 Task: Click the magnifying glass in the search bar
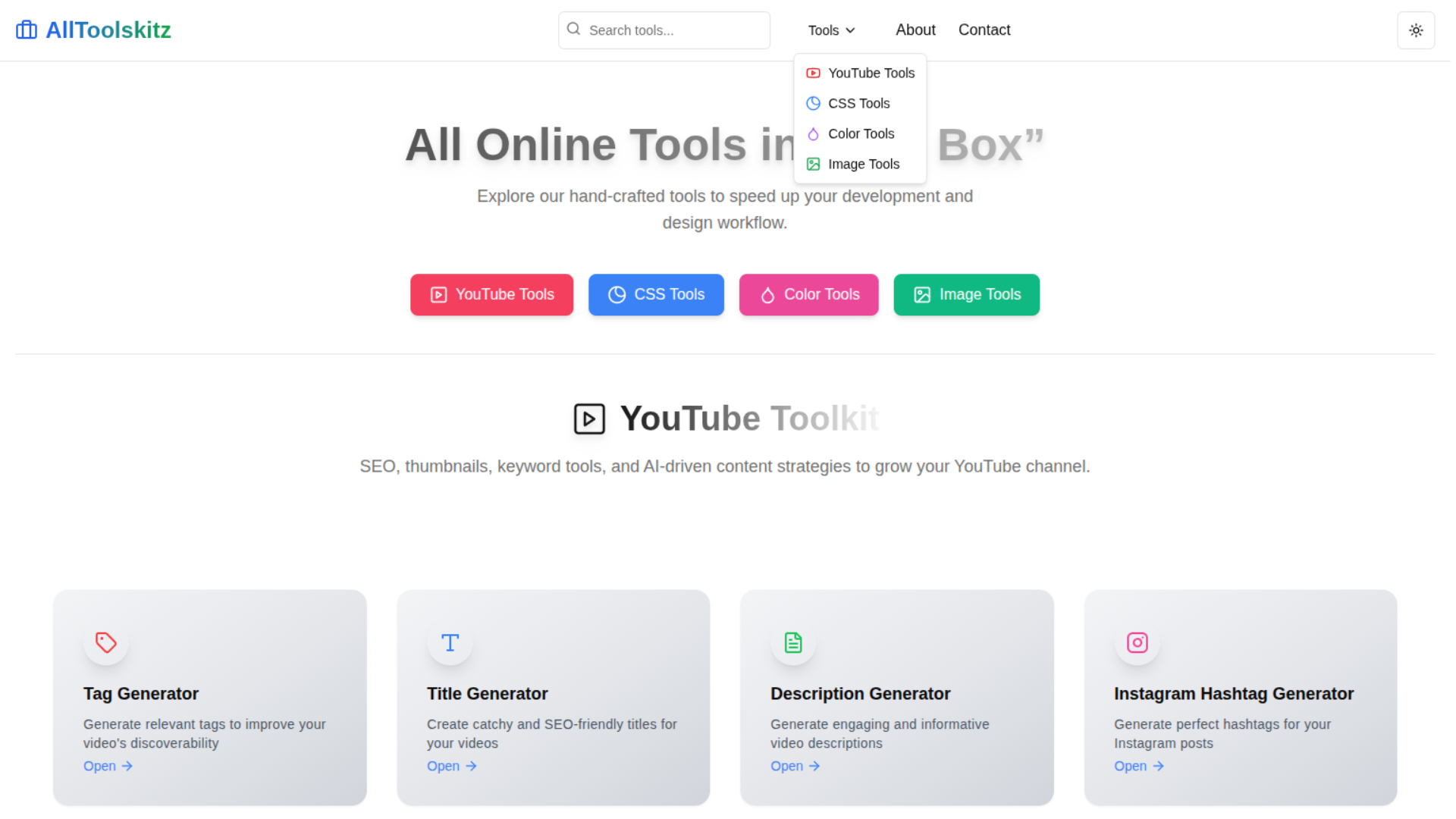point(574,30)
